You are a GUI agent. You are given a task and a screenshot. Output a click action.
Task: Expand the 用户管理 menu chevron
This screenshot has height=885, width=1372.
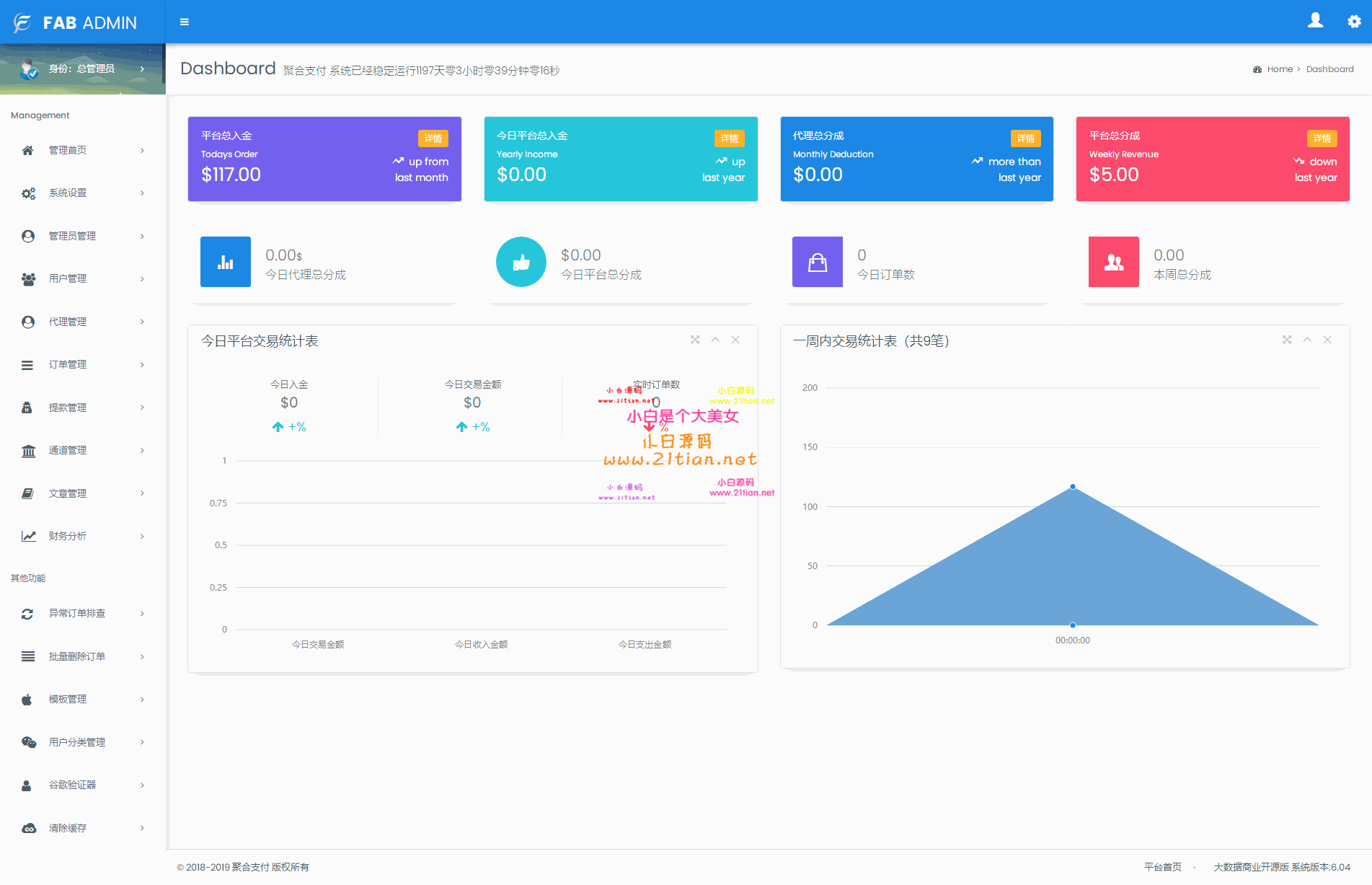pos(142,279)
